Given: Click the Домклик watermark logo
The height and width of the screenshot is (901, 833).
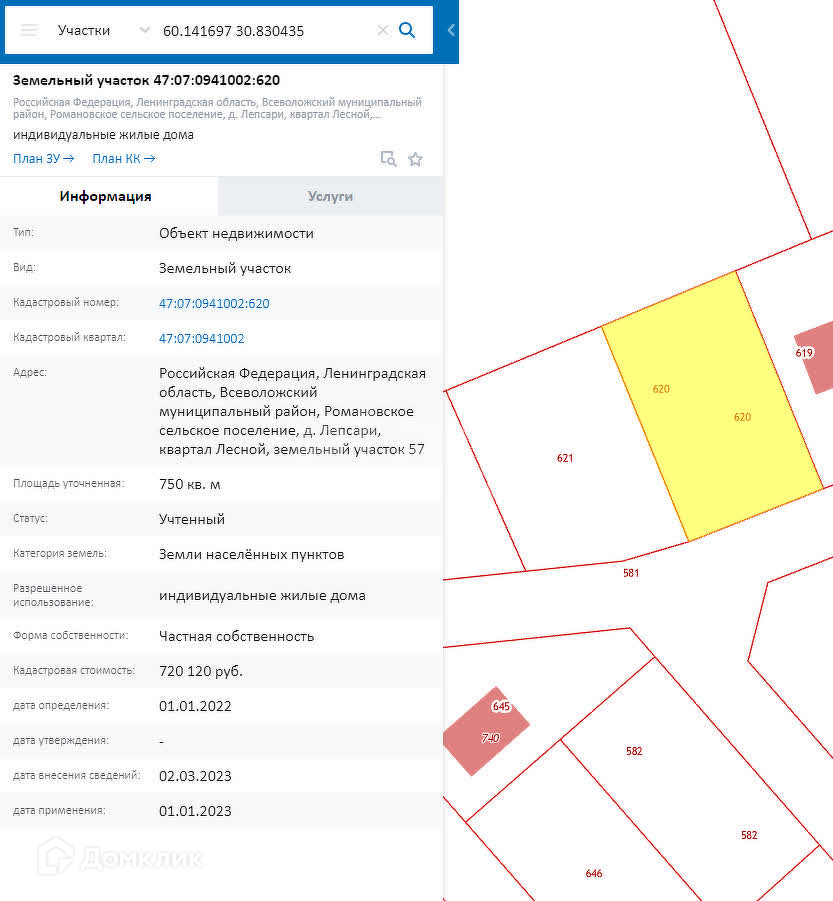Looking at the screenshot, I should tap(120, 858).
